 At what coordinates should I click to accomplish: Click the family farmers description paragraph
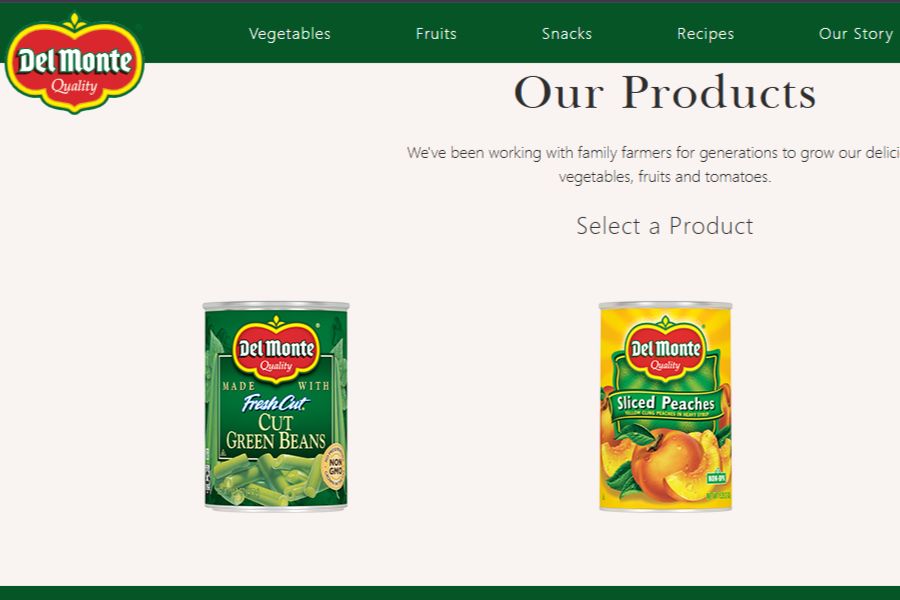click(x=653, y=164)
